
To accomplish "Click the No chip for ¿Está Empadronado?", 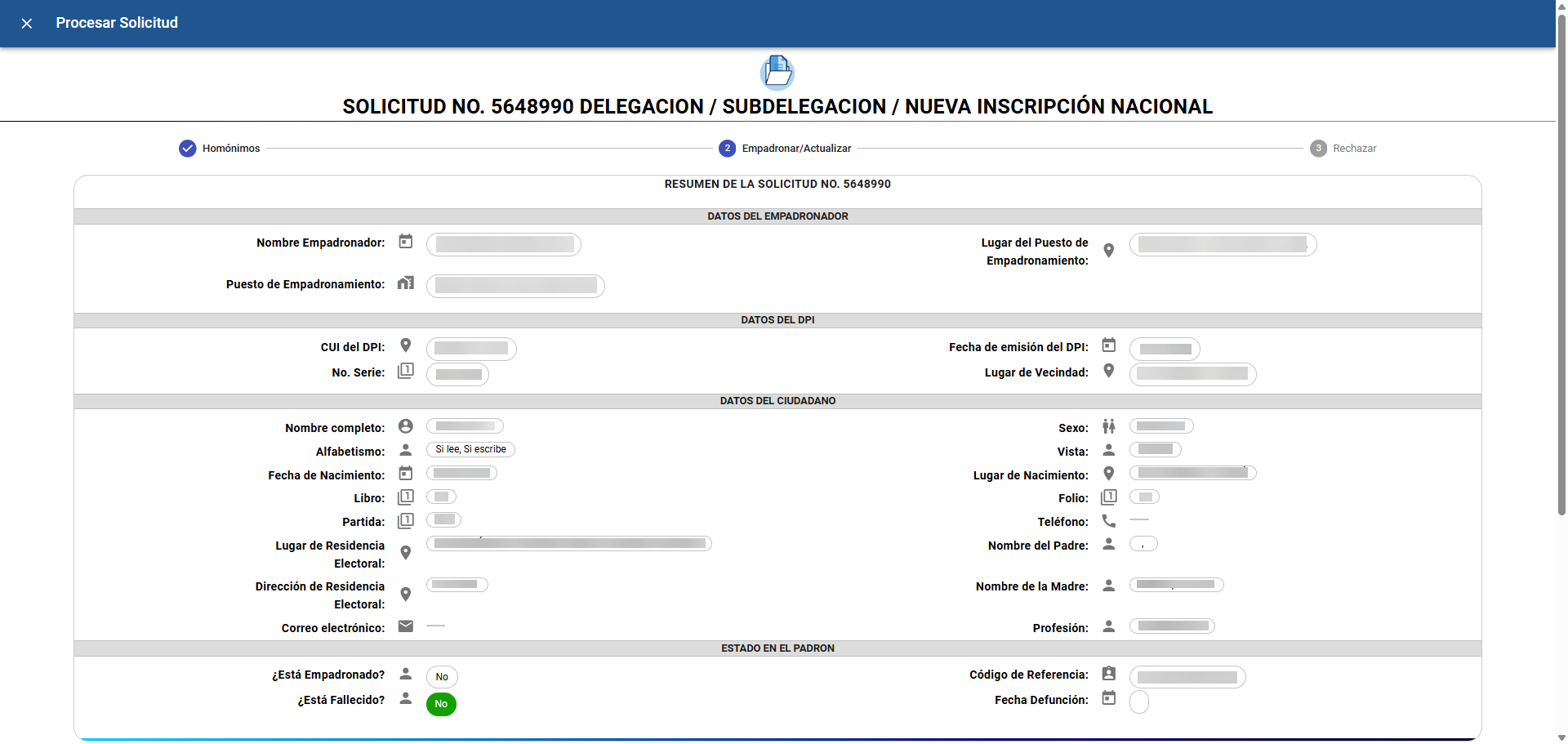I will (x=442, y=677).
